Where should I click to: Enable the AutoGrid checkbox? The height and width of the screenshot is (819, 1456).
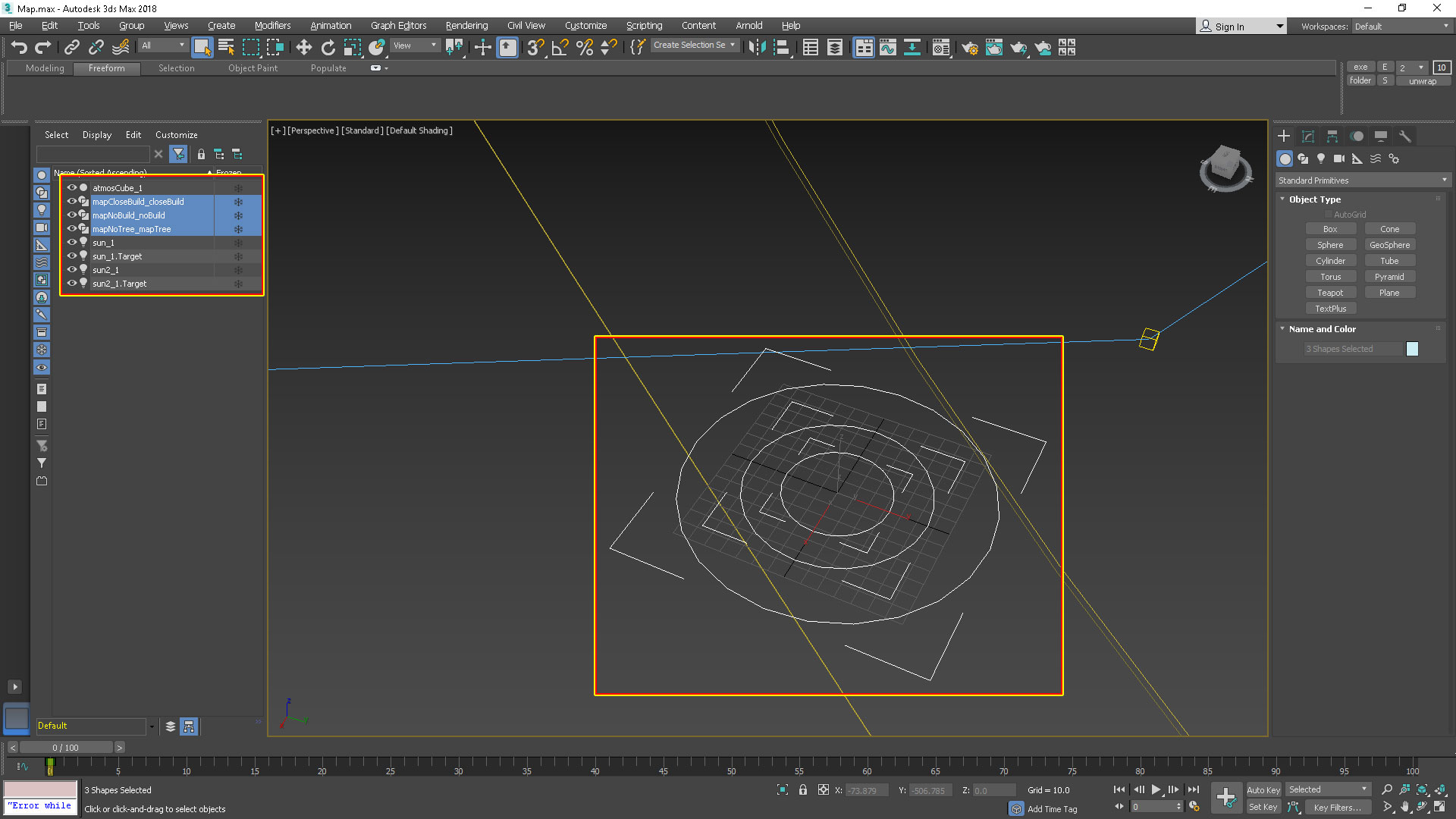[x=1329, y=215]
